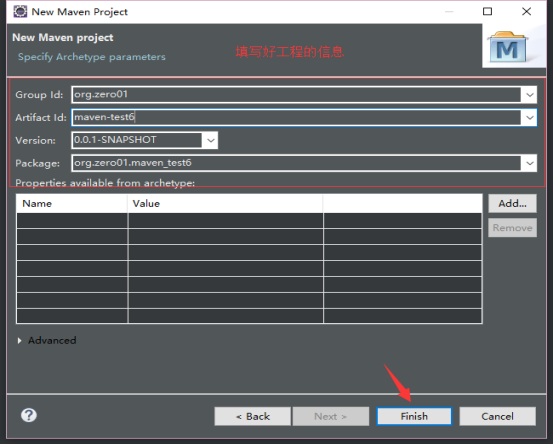
Task: Close the New Maven Project window
Action: coord(526,12)
